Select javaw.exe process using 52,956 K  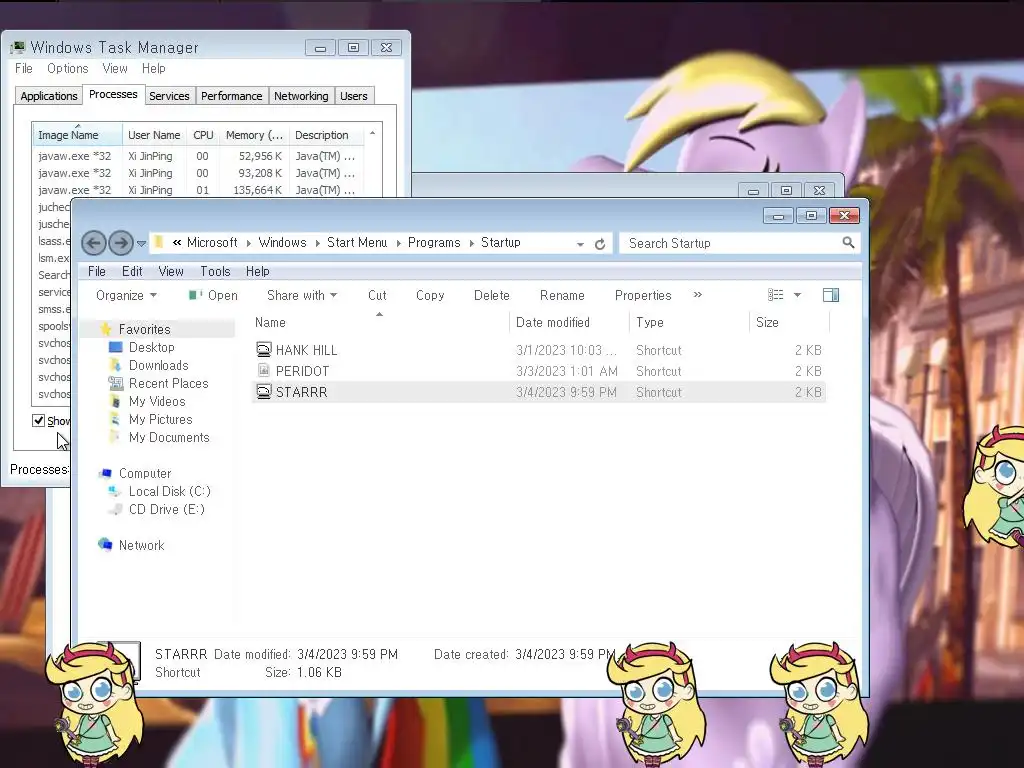[x=199, y=156]
